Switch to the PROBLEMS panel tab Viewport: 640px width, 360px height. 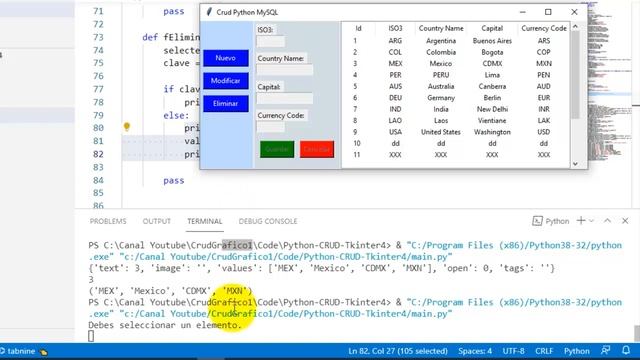(x=108, y=221)
